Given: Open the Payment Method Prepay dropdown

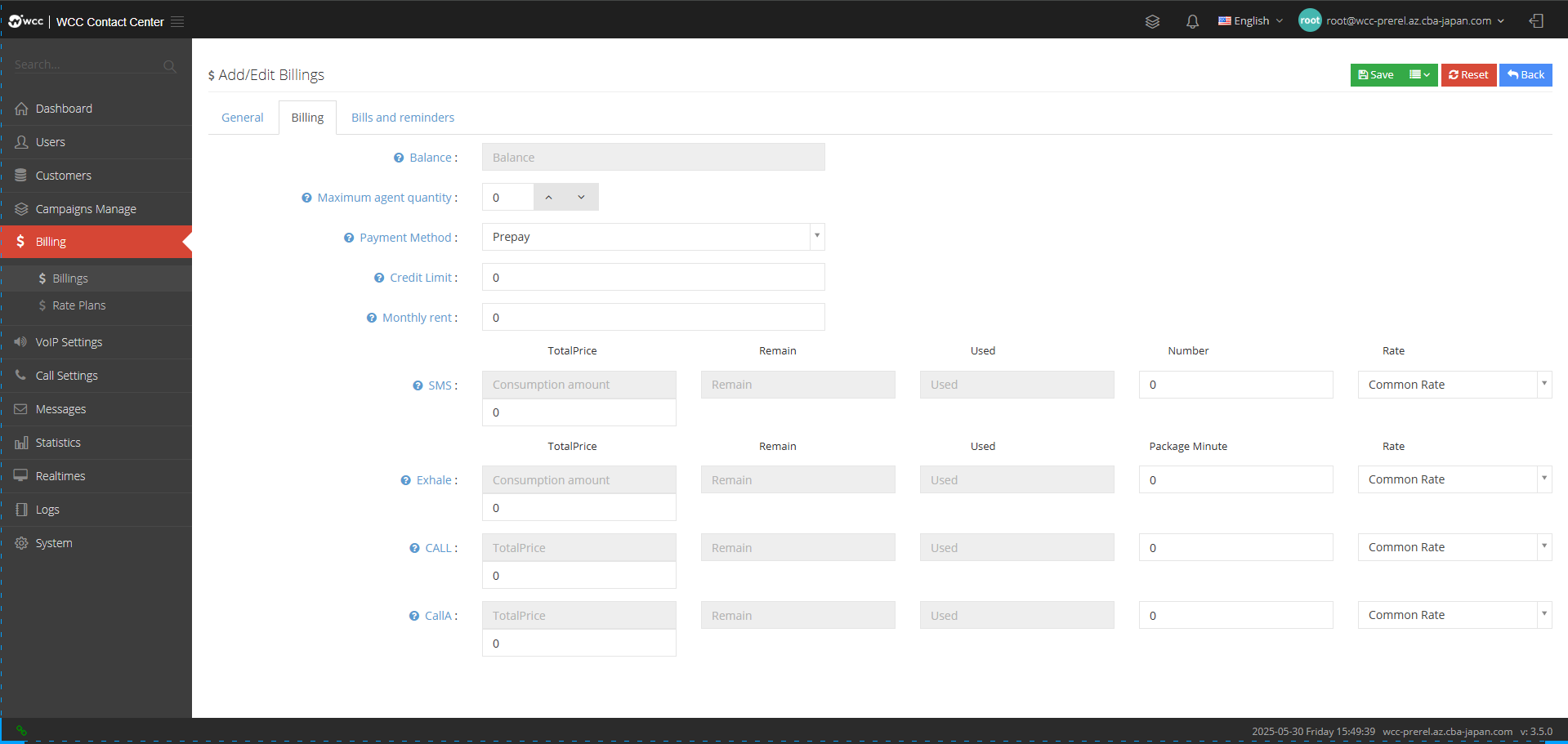Looking at the screenshot, I should [x=654, y=237].
